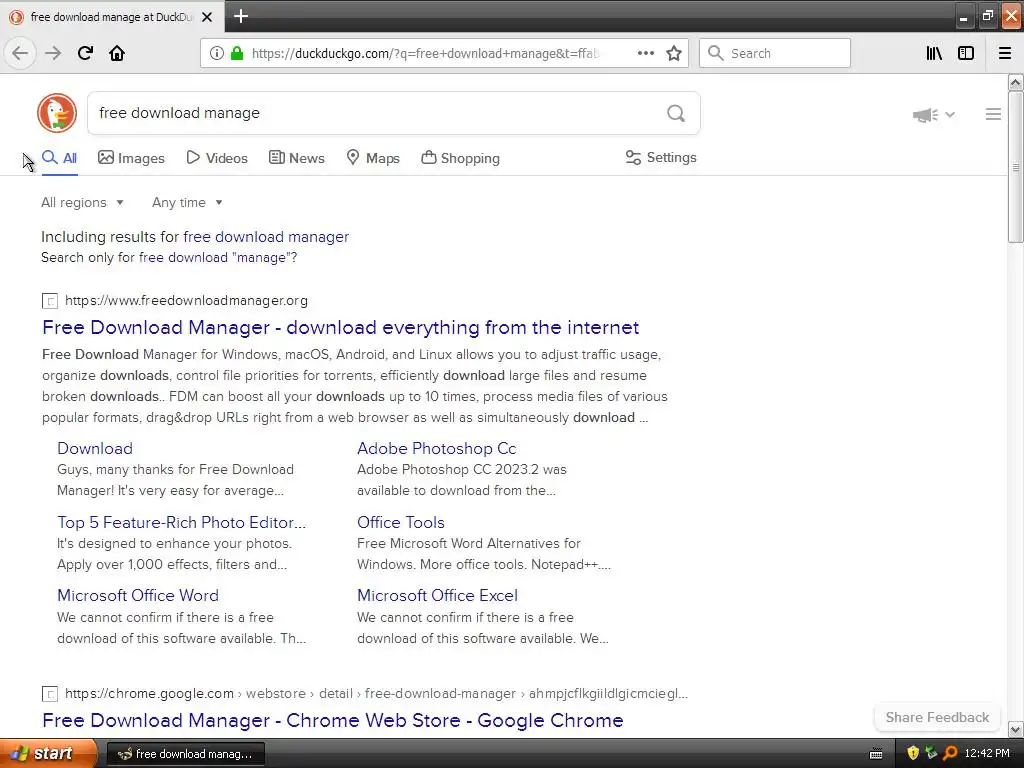
Task: Submit search with magnifier in DuckDuckGo box
Action: click(676, 114)
